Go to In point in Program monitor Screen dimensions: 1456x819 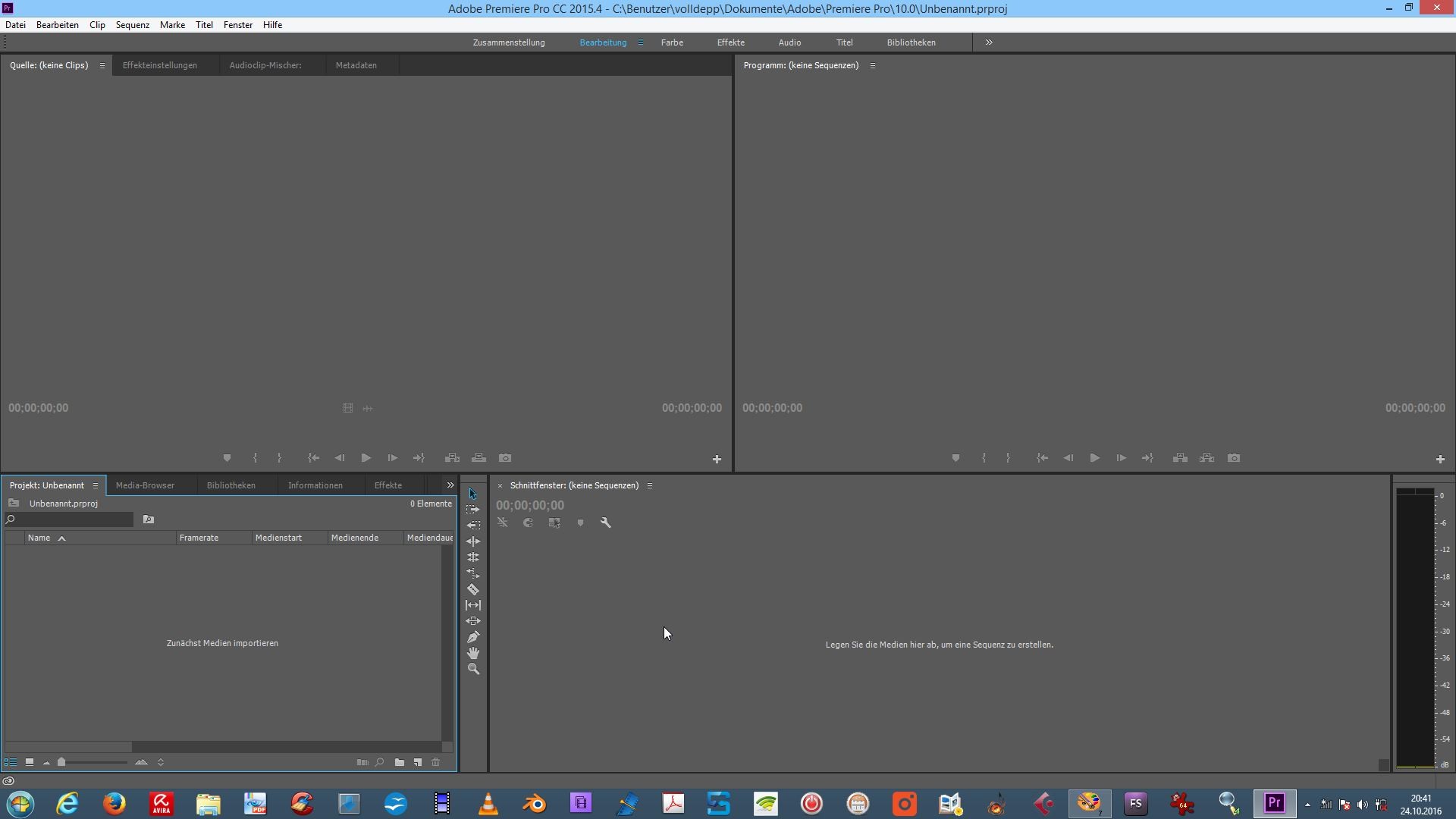tap(1042, 458)
